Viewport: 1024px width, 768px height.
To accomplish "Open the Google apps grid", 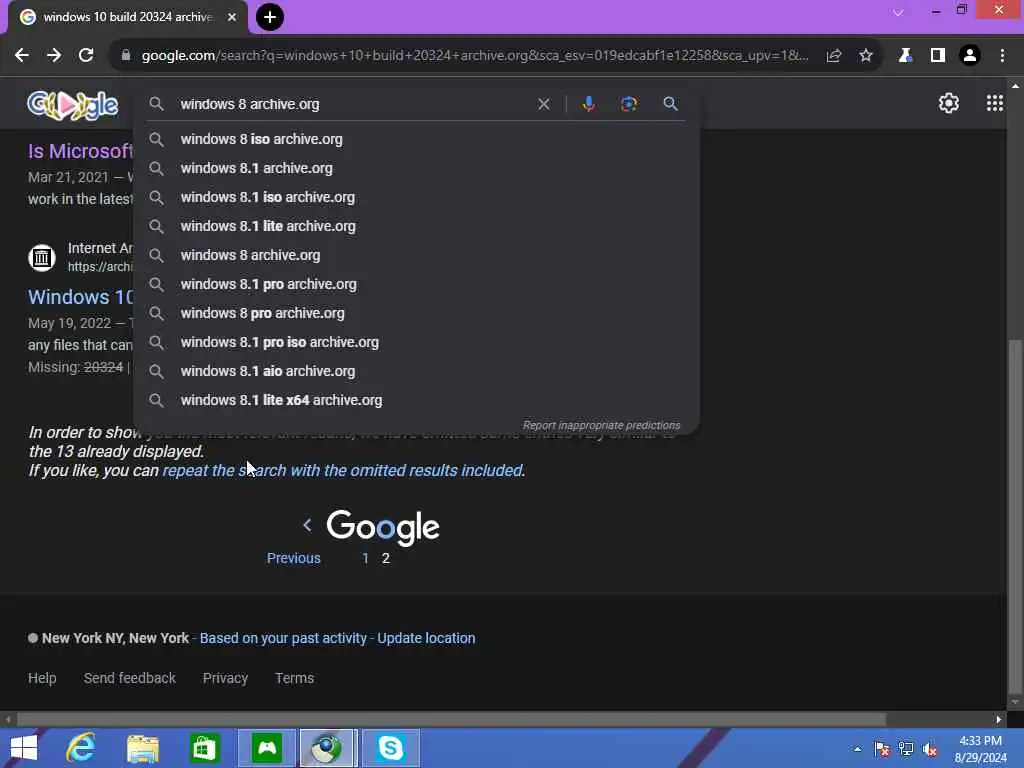I will 995,103.
